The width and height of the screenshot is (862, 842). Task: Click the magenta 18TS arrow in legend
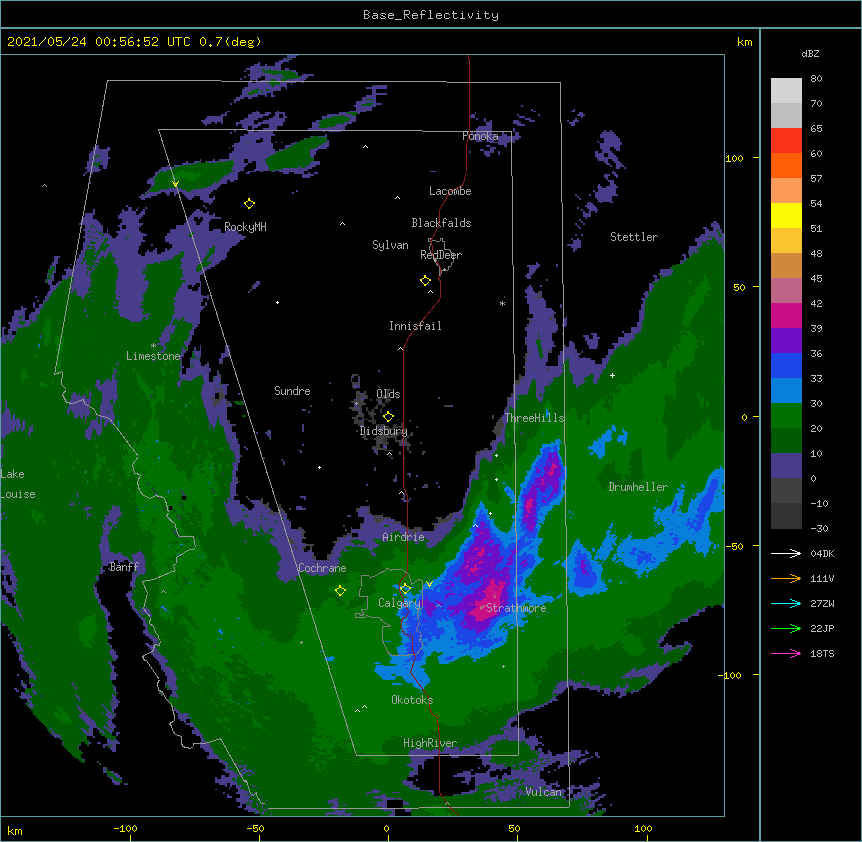pyautogui.click(x=786, y=653)
